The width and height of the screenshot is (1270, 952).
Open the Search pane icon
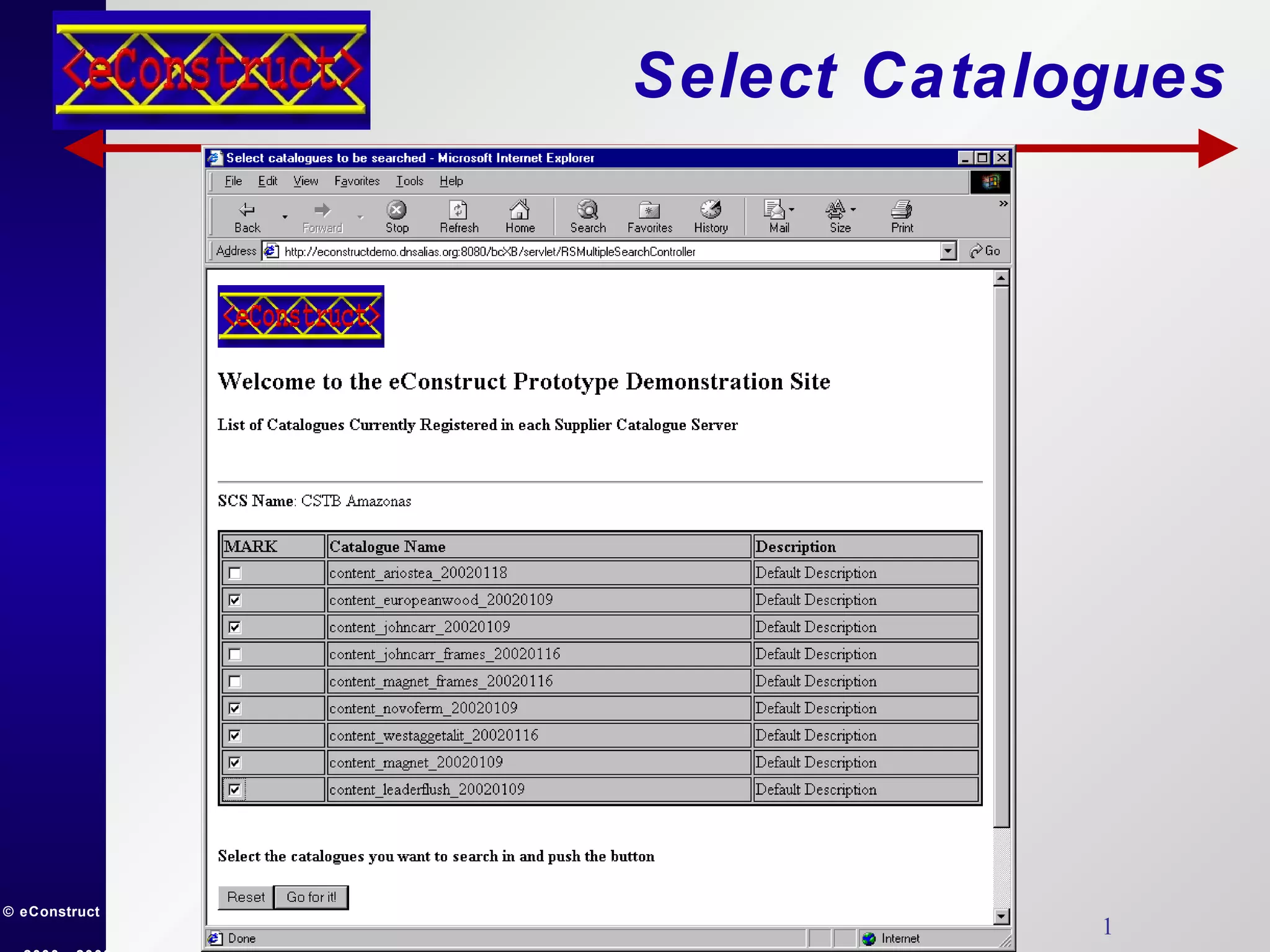588,217
